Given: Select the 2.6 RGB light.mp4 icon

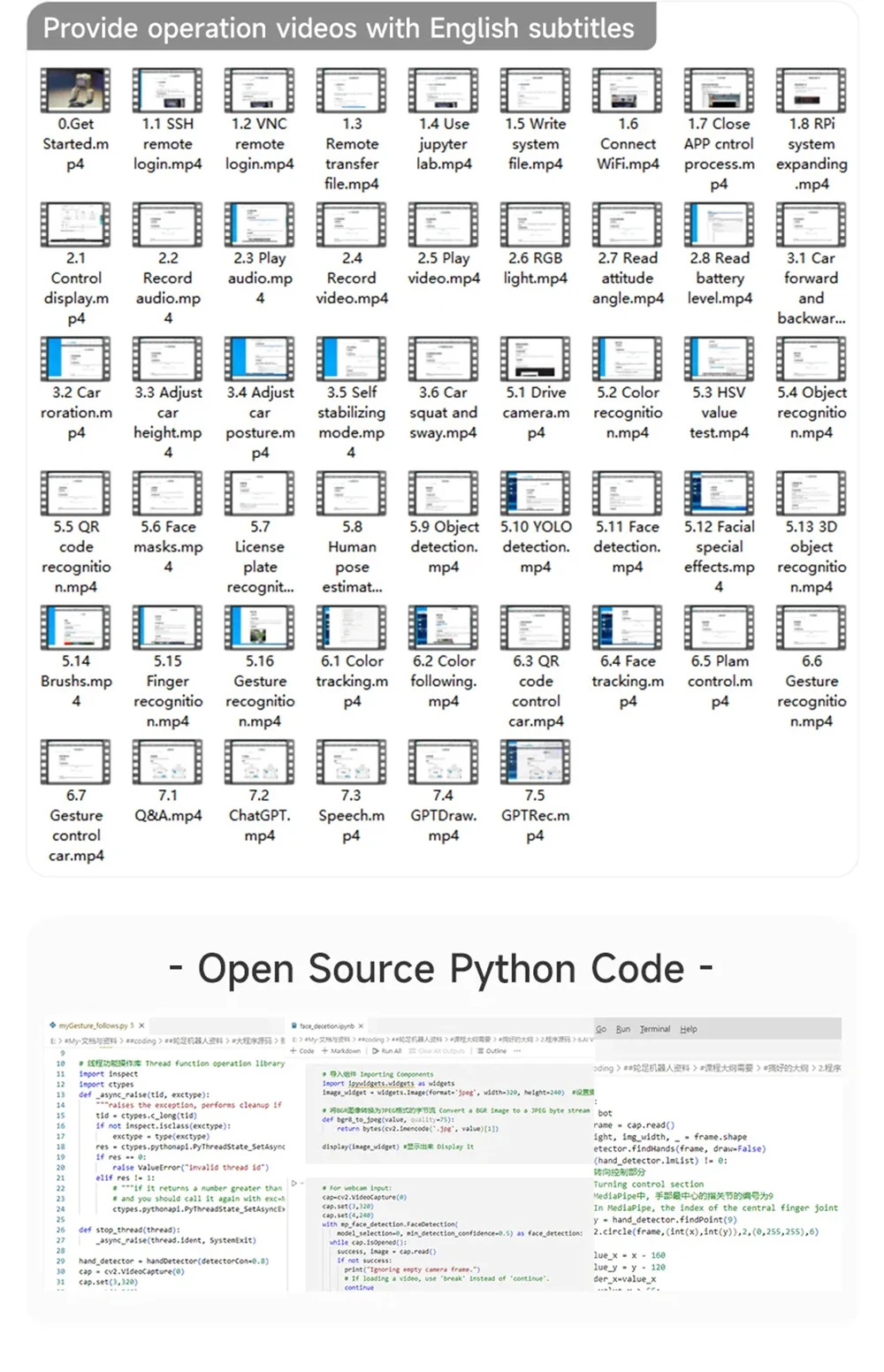Looking at the screenshot, I should tap(536, 225).
